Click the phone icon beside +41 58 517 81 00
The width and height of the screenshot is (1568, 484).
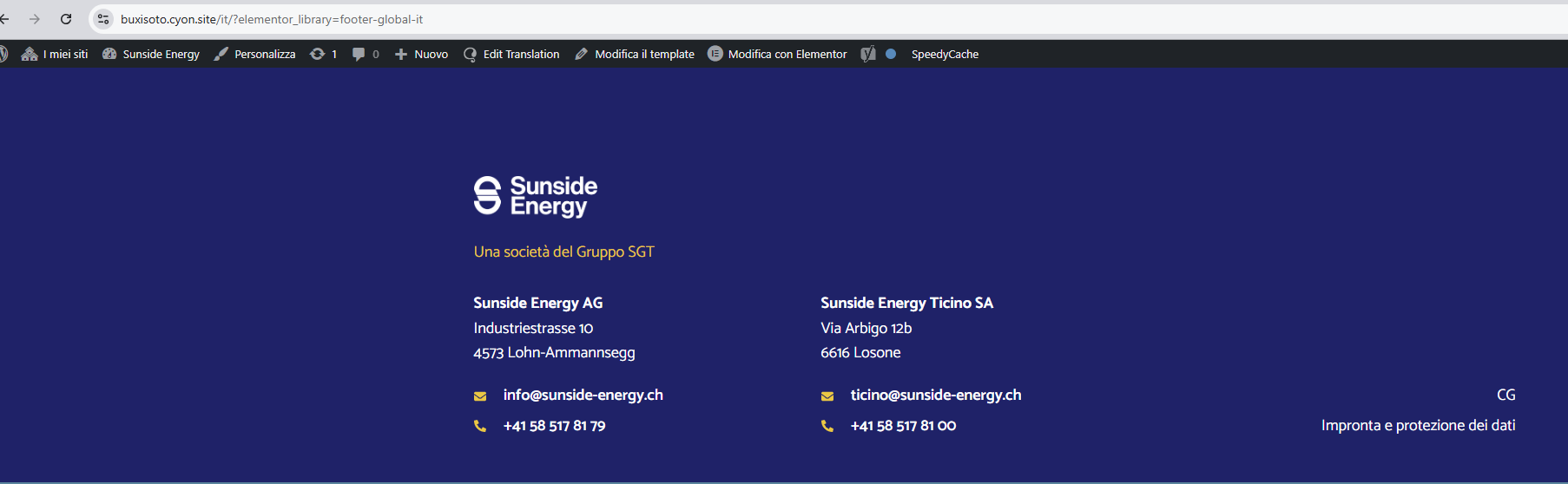(x=827, y=426)
